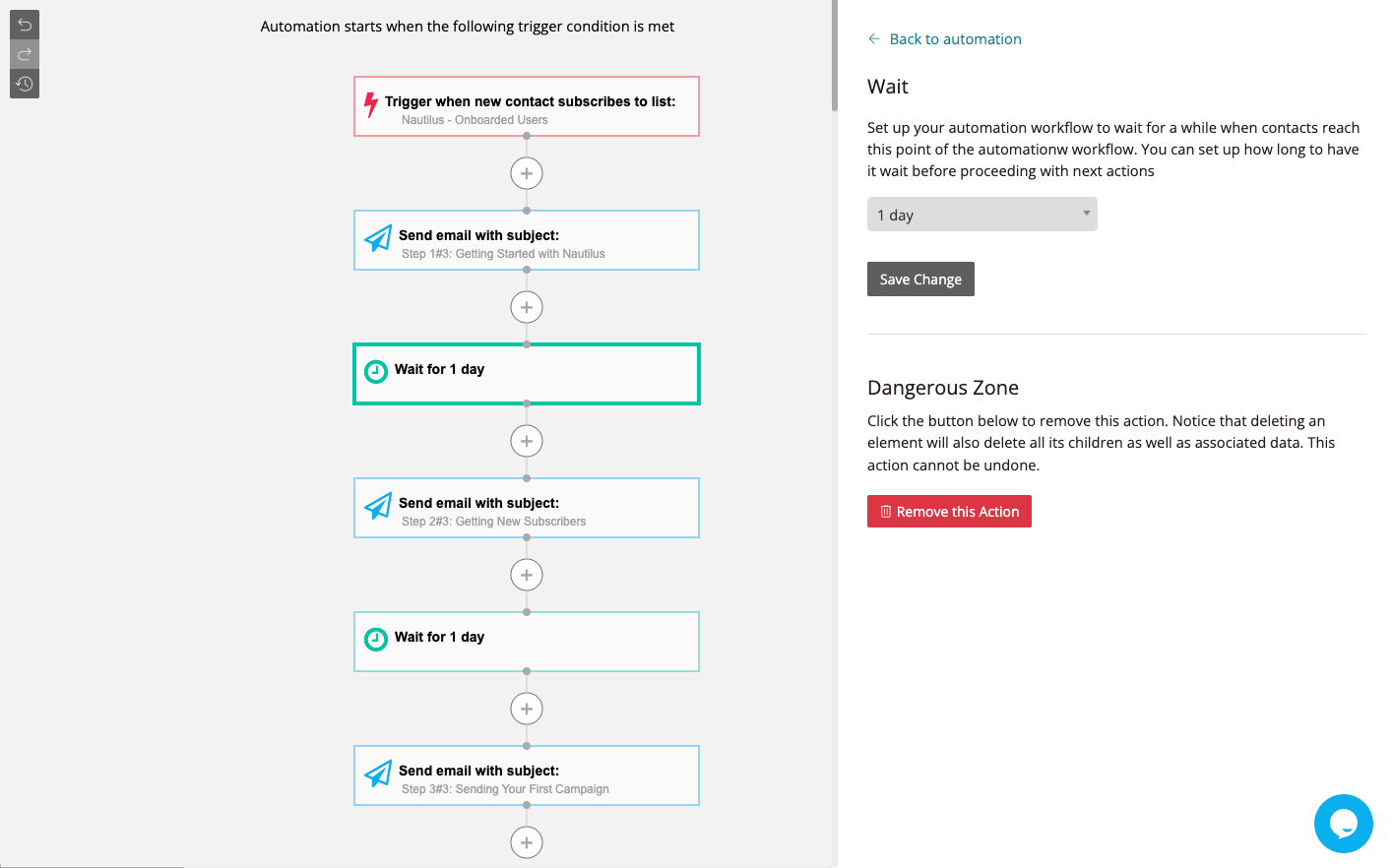This screenshot has width=1393, height=868.
Task: Click plus below the second wait block
Action: [527, 709]
